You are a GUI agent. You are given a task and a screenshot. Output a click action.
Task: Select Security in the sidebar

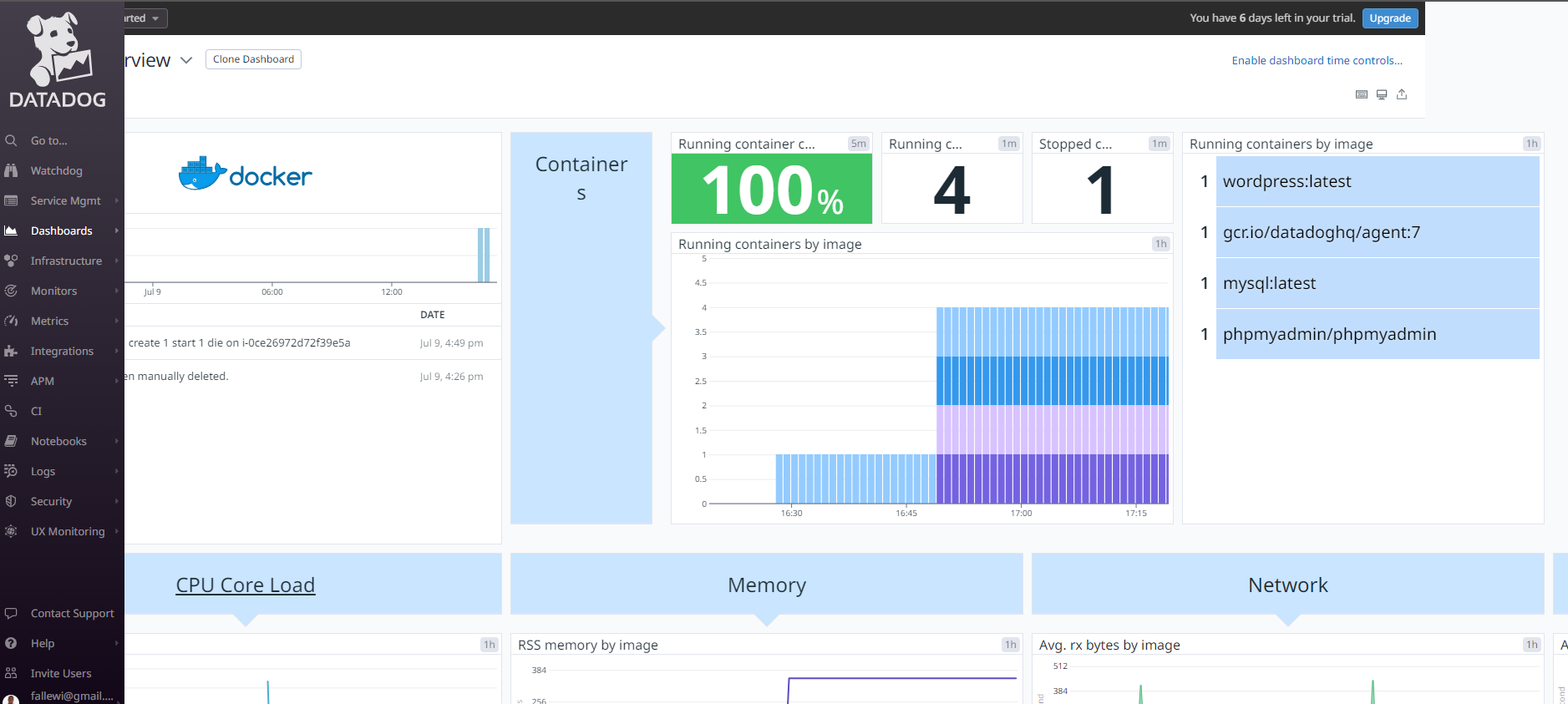coord(51,501)
